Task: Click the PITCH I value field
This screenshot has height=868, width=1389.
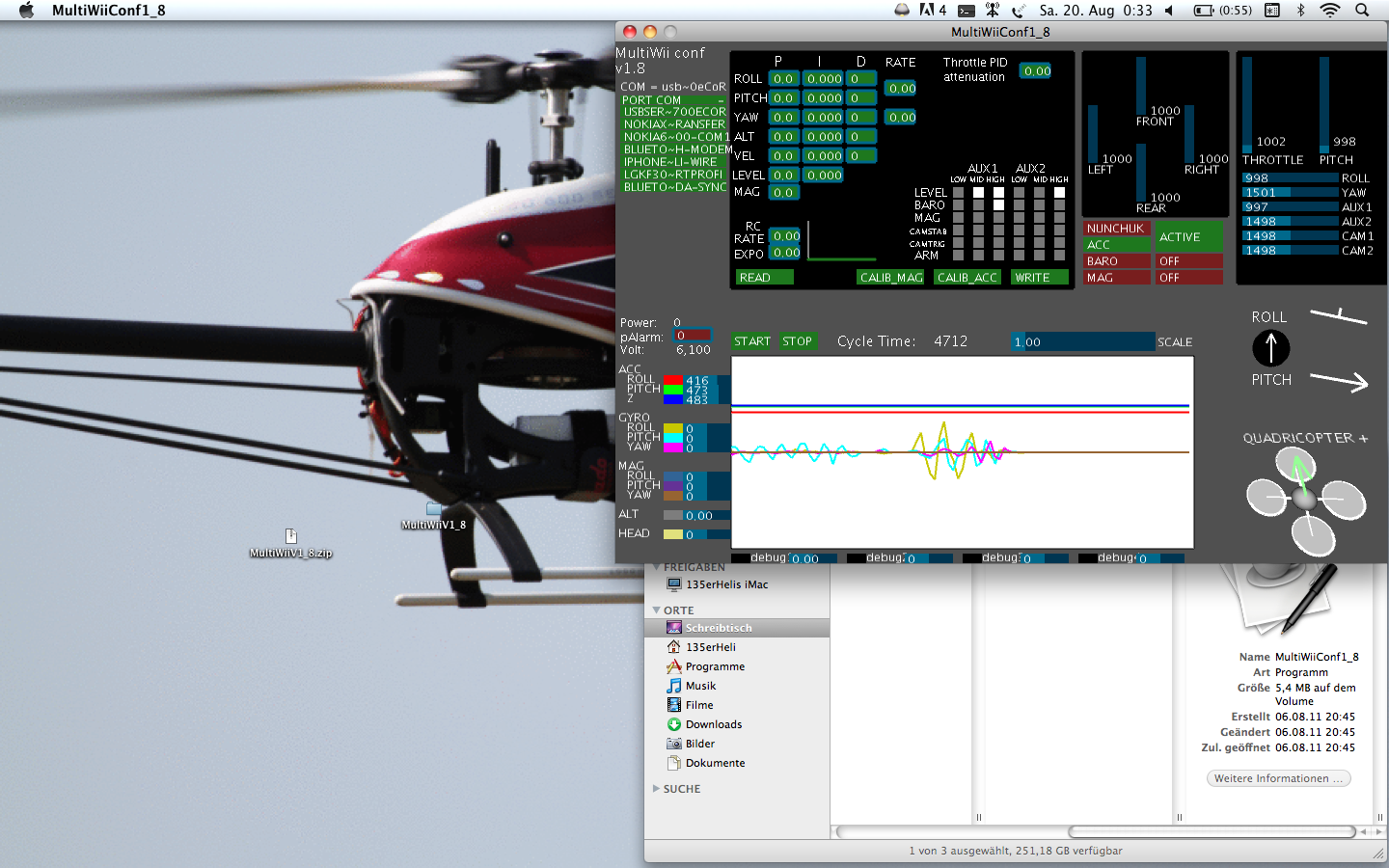Action: coord(825,98)
